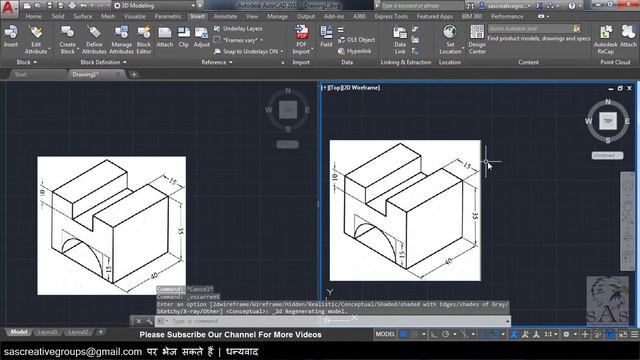Insert a Hyperlink

tap(355, 51)
